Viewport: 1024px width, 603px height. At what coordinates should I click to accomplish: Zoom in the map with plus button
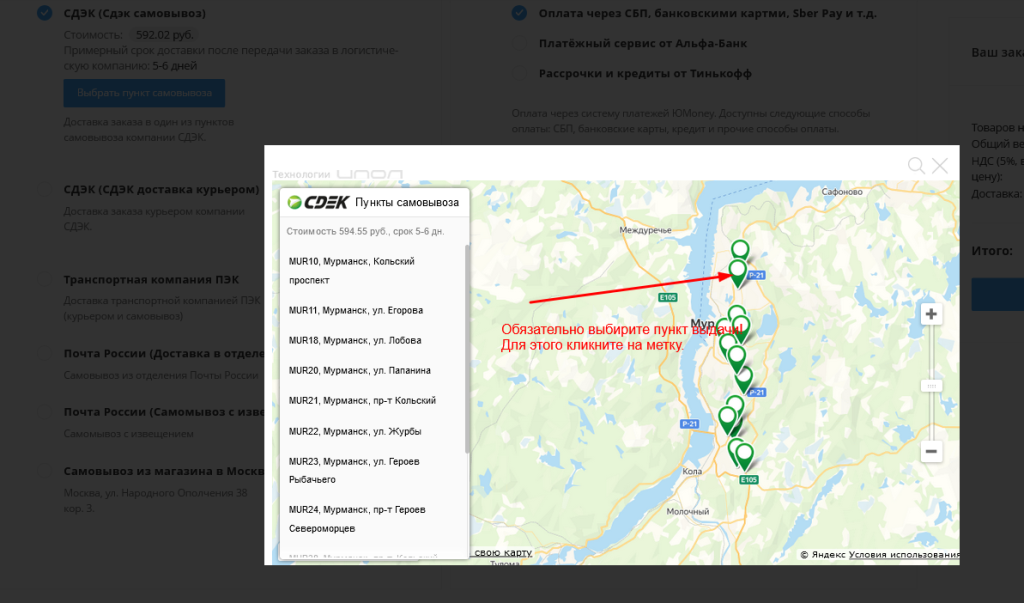[x=931, y=314]
